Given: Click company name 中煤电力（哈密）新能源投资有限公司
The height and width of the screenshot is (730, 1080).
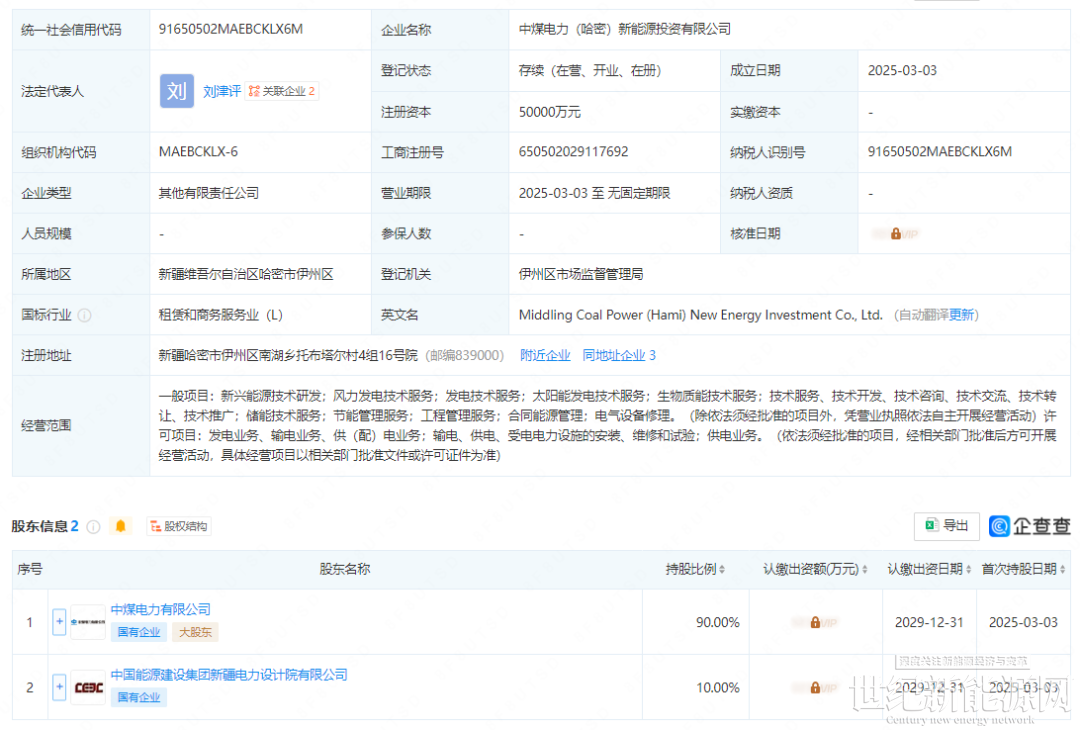Looking at the screenshot, I should point(625,29).
